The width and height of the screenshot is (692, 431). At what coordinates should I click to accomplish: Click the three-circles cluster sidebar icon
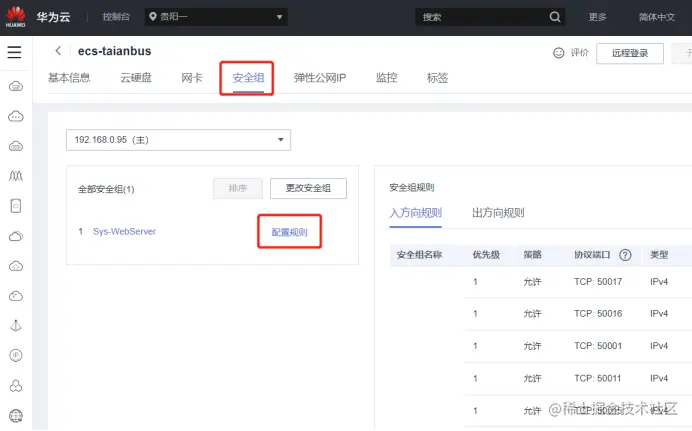point(16,386)
